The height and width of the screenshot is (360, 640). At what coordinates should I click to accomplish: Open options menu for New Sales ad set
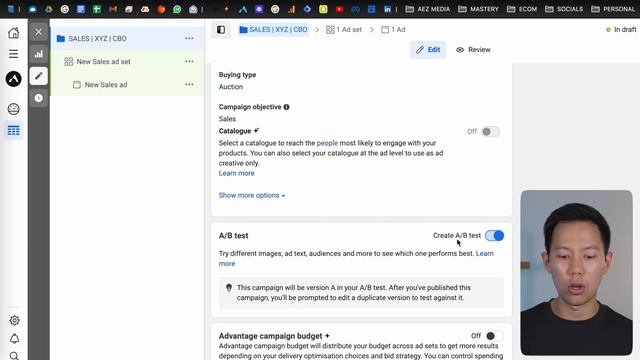click(x=189, y=62)
